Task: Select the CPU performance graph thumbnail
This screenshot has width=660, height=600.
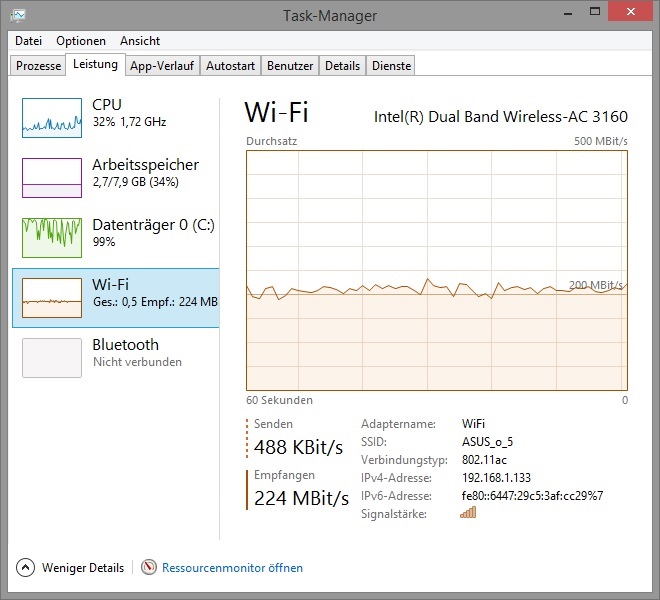Action: [52, 117]
